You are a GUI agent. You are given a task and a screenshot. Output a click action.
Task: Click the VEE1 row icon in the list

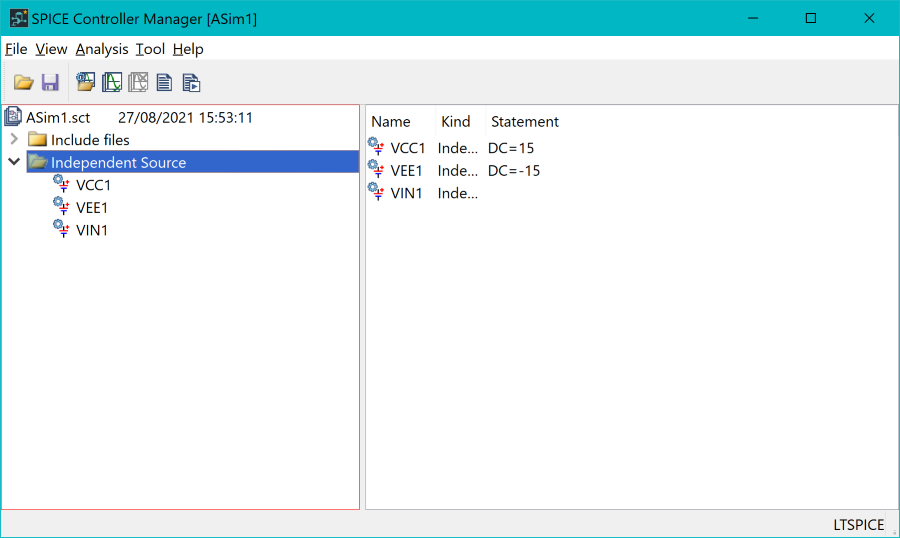(376, 169)
